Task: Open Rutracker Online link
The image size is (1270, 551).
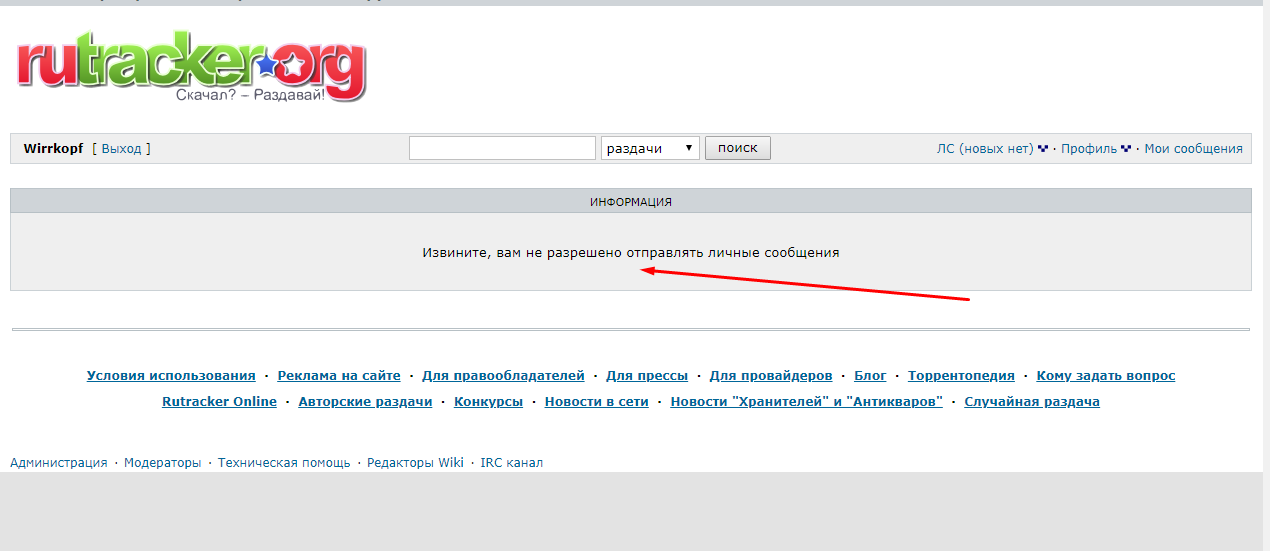Action: click(219, 402)
